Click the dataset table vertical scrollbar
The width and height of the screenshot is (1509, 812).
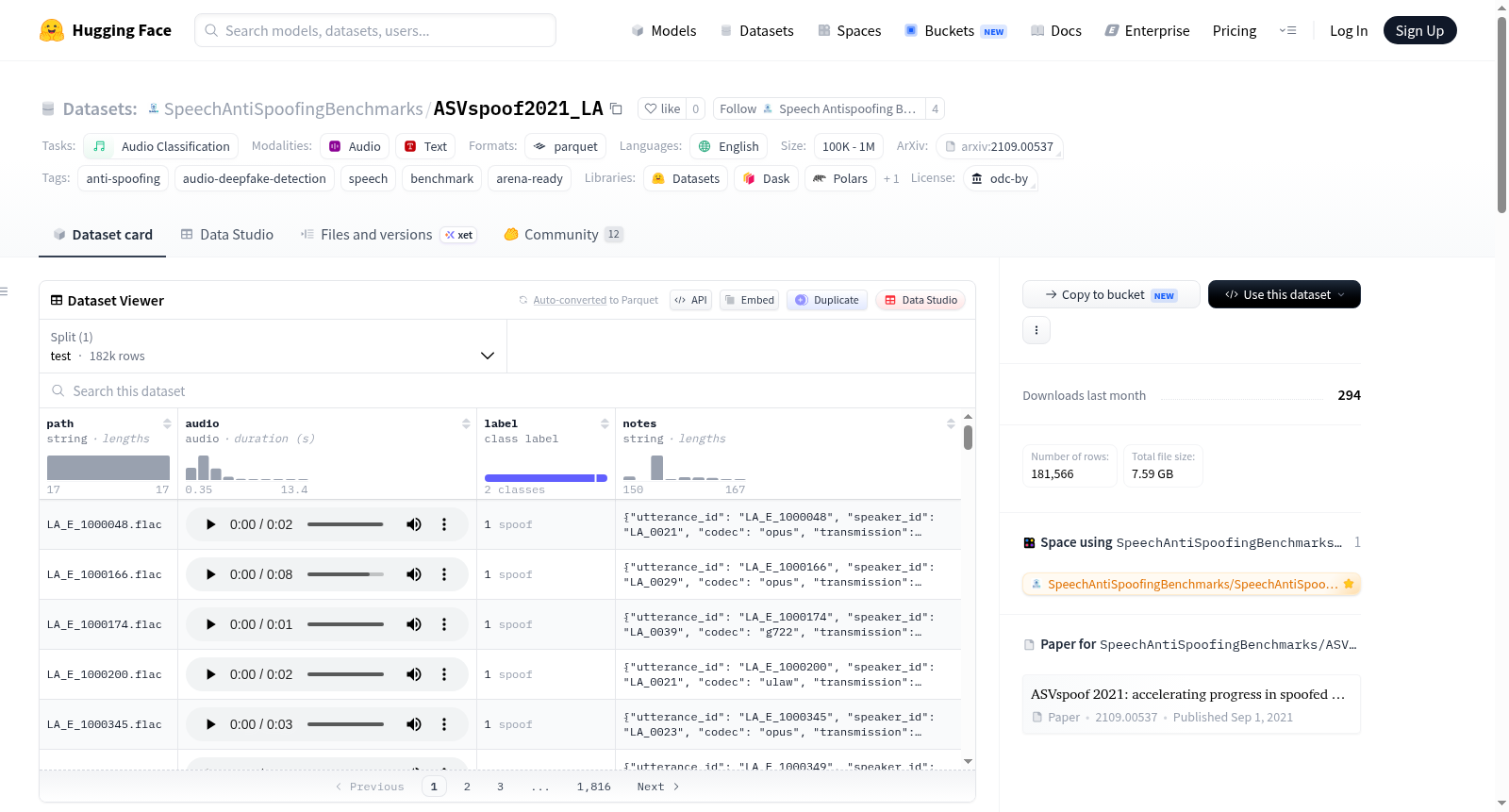point(968,438)
